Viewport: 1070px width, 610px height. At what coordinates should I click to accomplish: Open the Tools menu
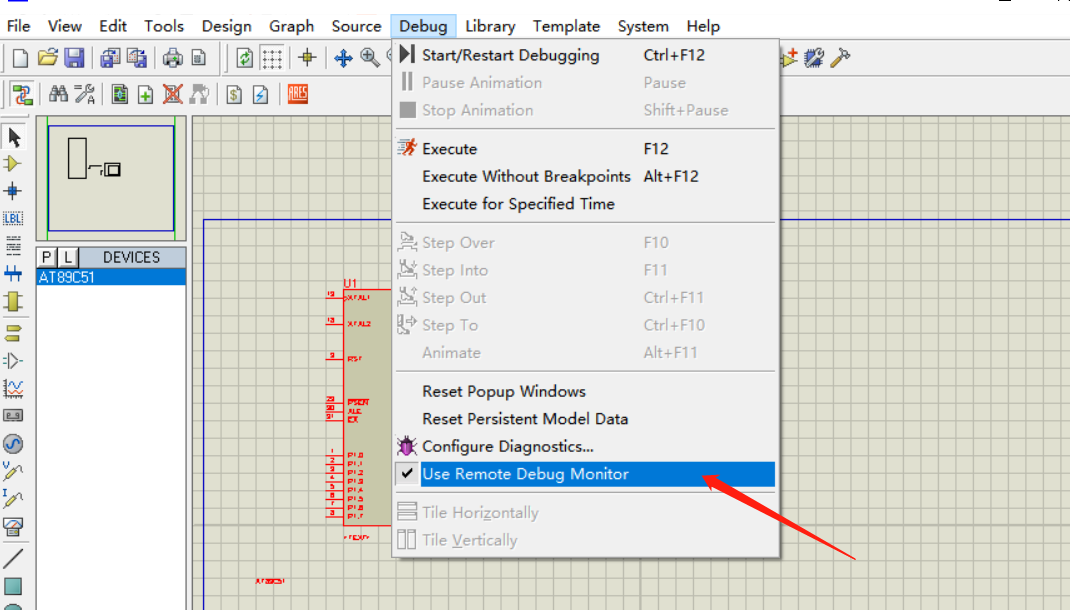(x=164, y=26)
